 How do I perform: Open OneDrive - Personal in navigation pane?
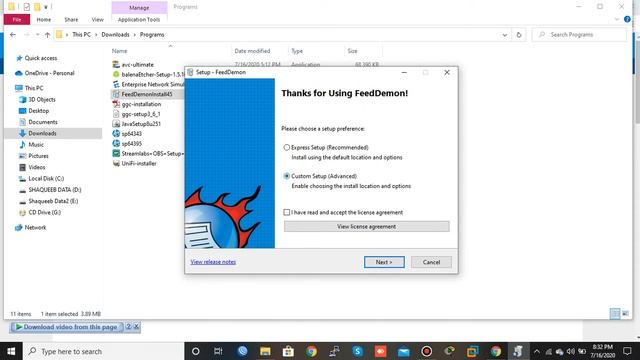tap(49, 73)
